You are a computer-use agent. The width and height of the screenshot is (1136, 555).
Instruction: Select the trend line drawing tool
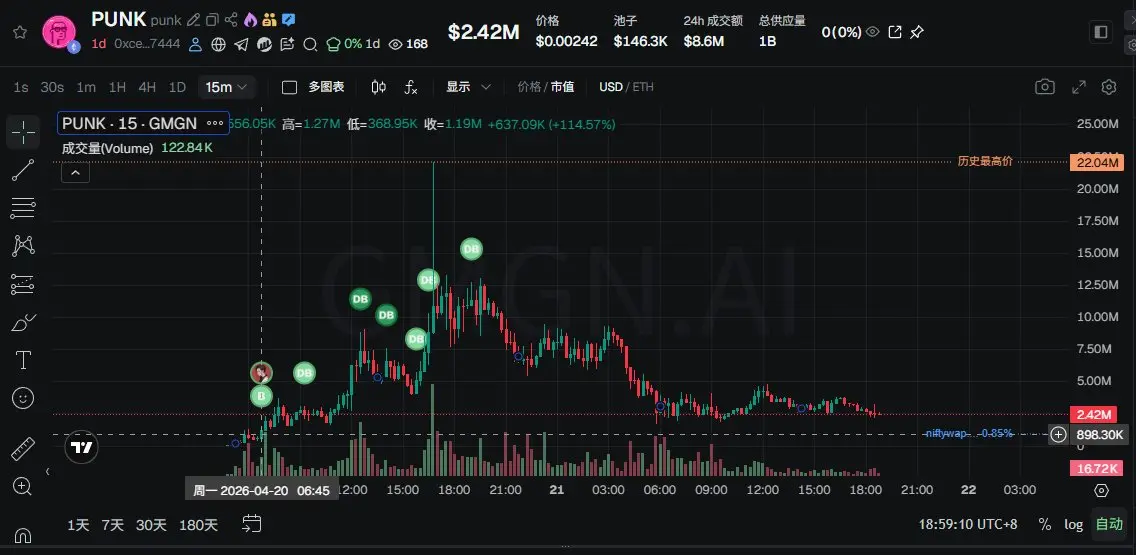point(23,171)
